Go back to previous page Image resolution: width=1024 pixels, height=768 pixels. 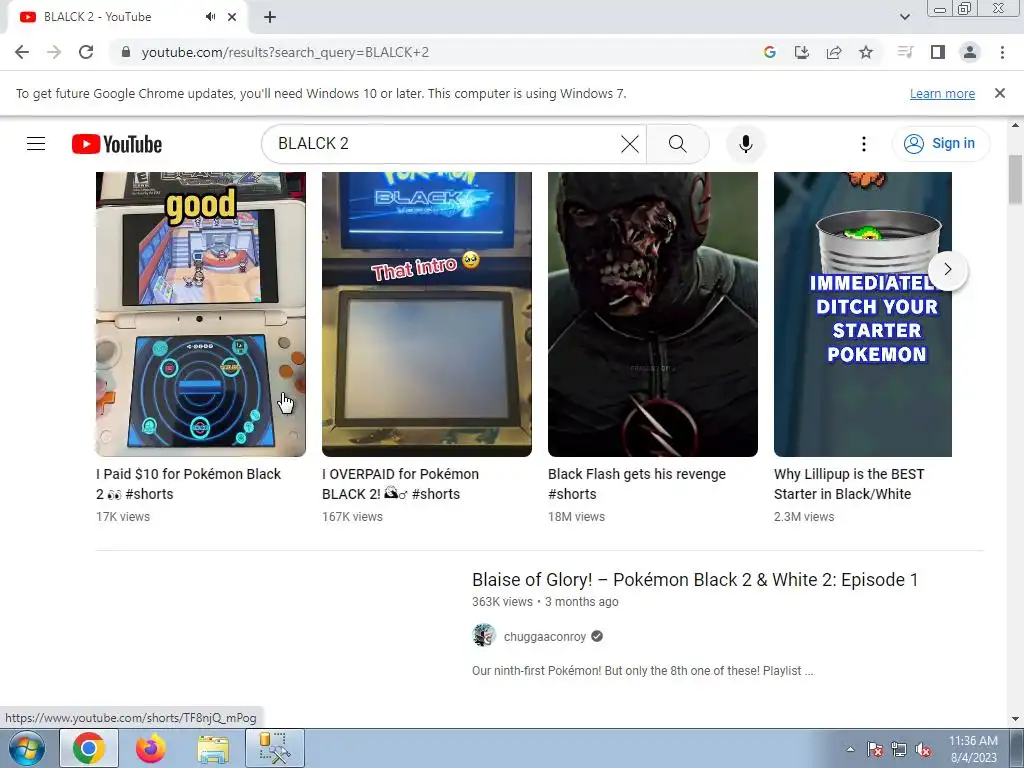pyautogui.click(x=22, y=52)
